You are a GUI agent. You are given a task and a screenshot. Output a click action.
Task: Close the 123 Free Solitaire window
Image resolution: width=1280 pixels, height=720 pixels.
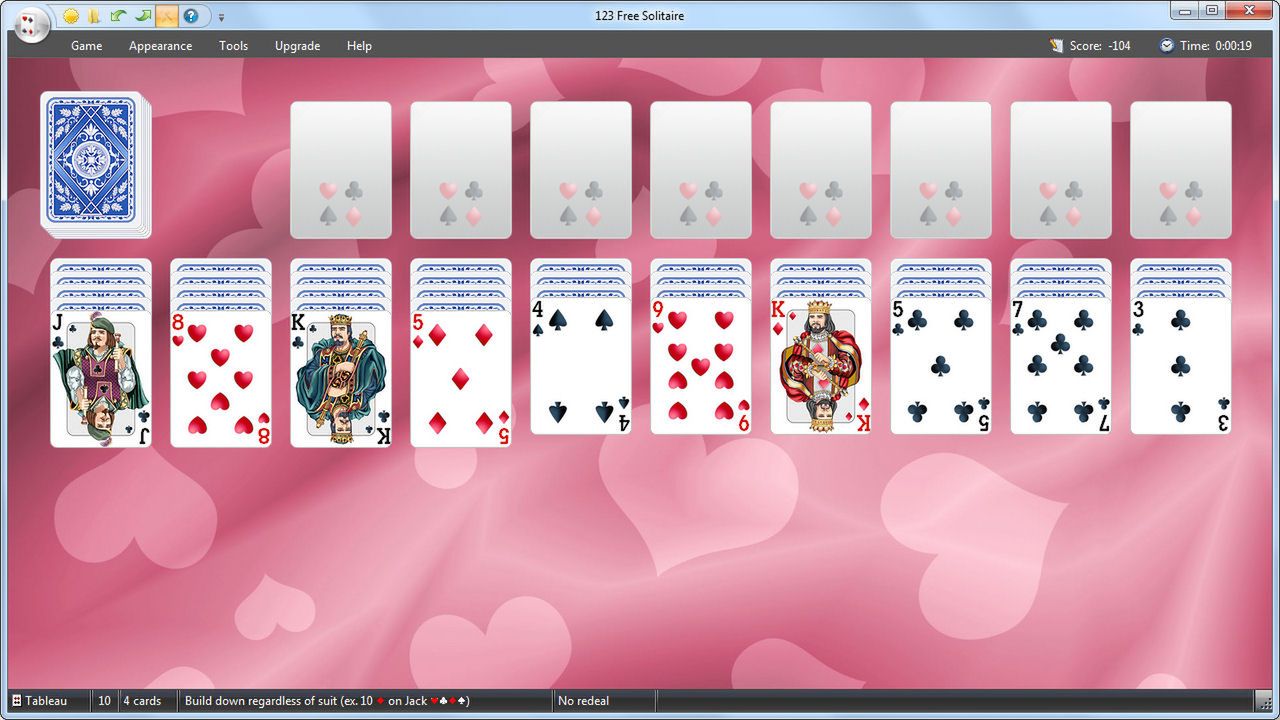click(1248, 10)
